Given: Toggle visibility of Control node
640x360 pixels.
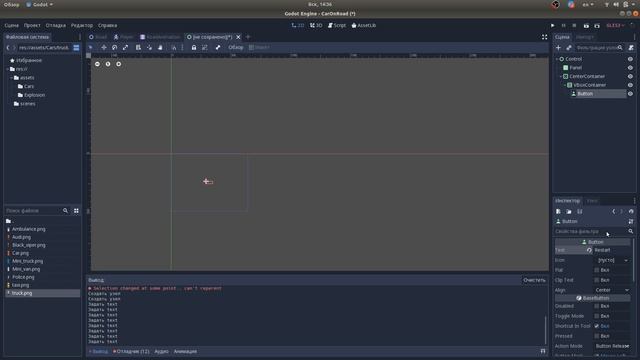Looking at the screenshot, I should (630, 59).
